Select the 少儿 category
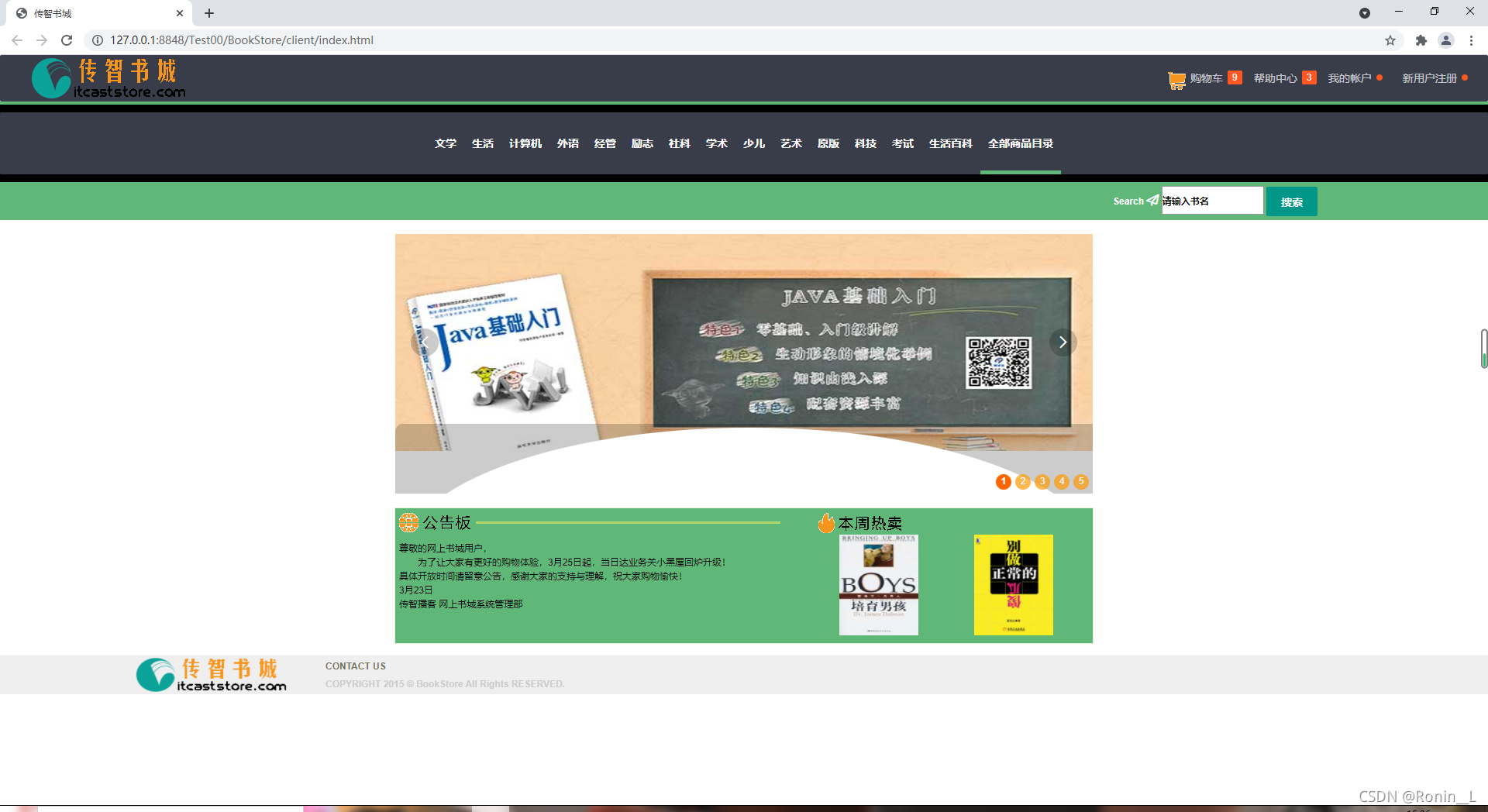1488x812 pixels. 754,143
